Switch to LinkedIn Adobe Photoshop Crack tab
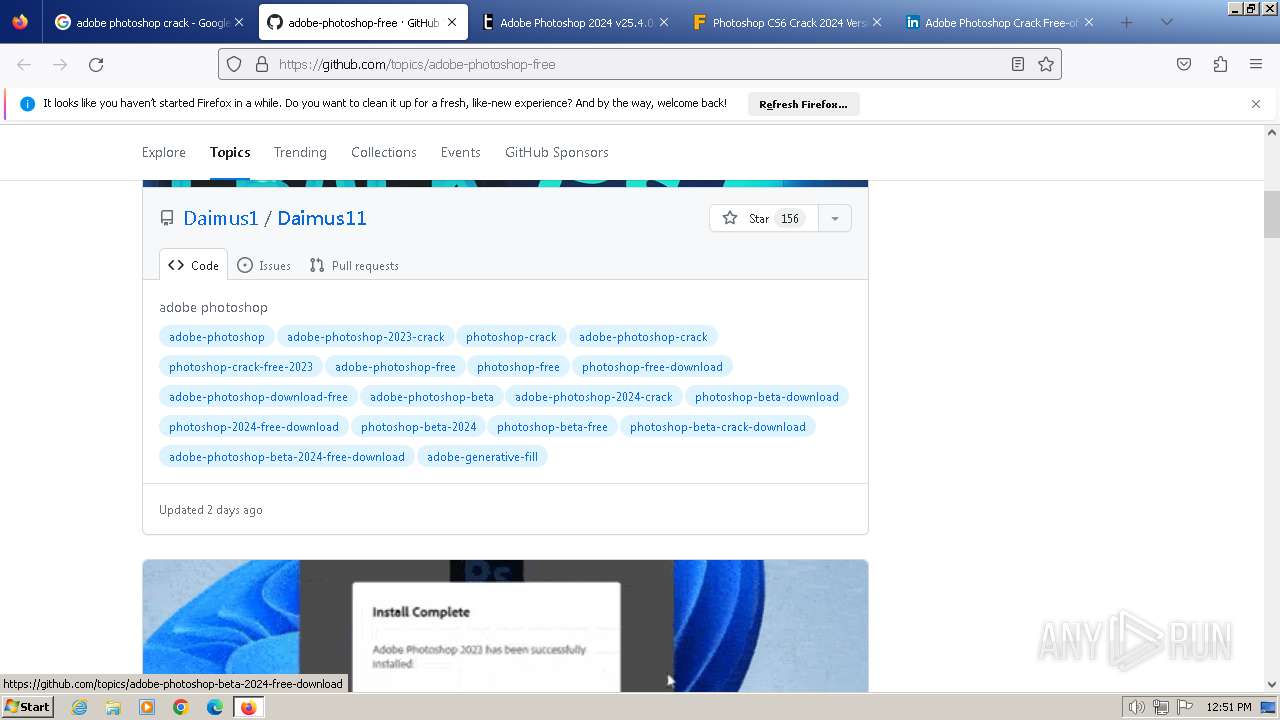 1000,22
